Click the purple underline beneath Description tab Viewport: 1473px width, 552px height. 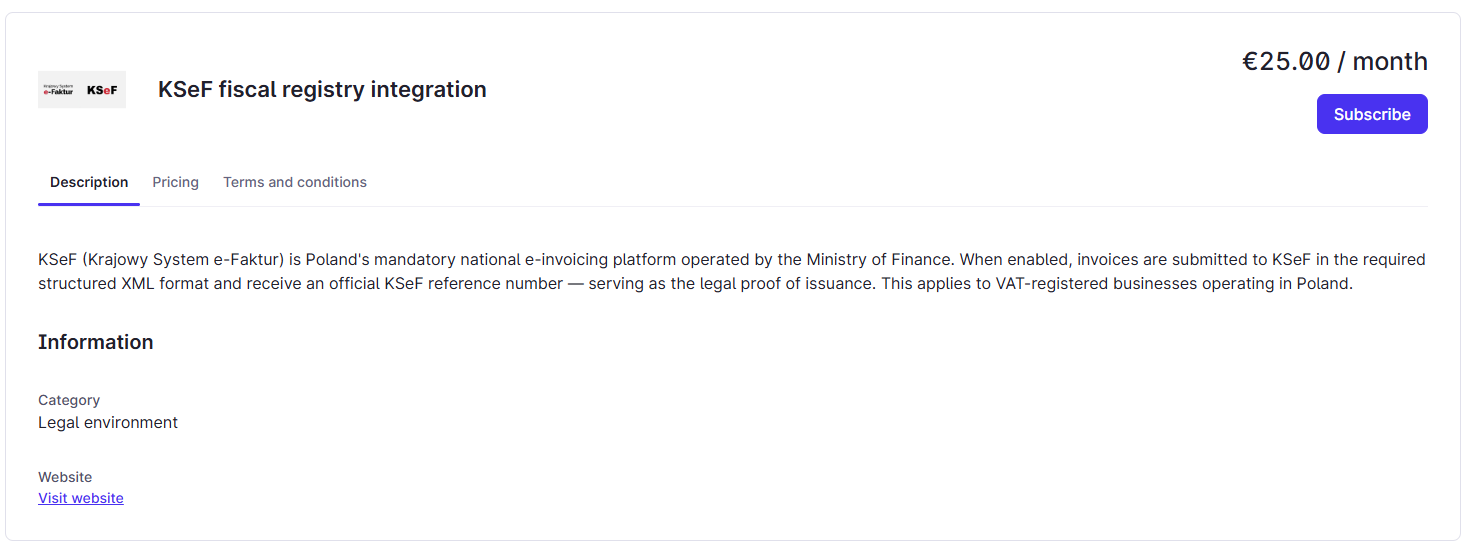89,204
